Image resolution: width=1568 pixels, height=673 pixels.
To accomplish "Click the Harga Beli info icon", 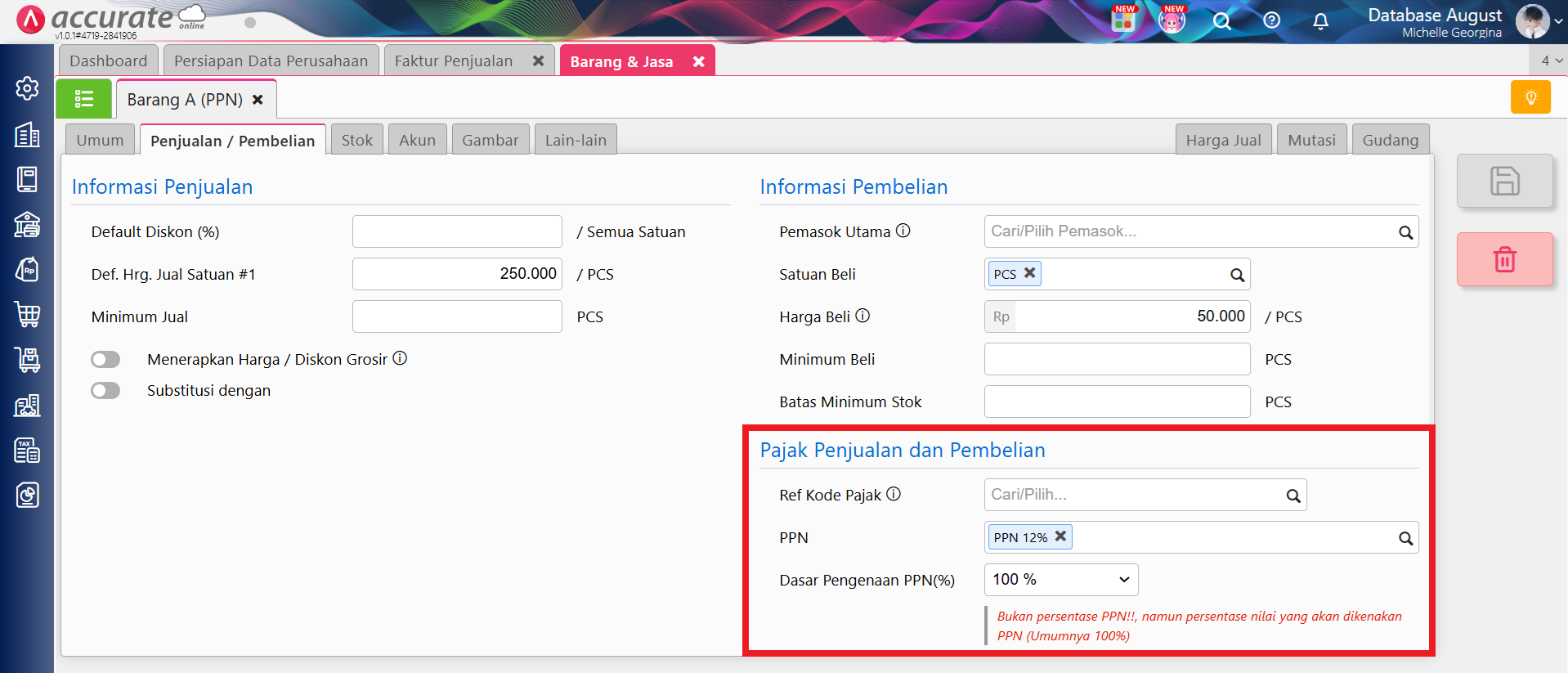I will coord(862,316).
